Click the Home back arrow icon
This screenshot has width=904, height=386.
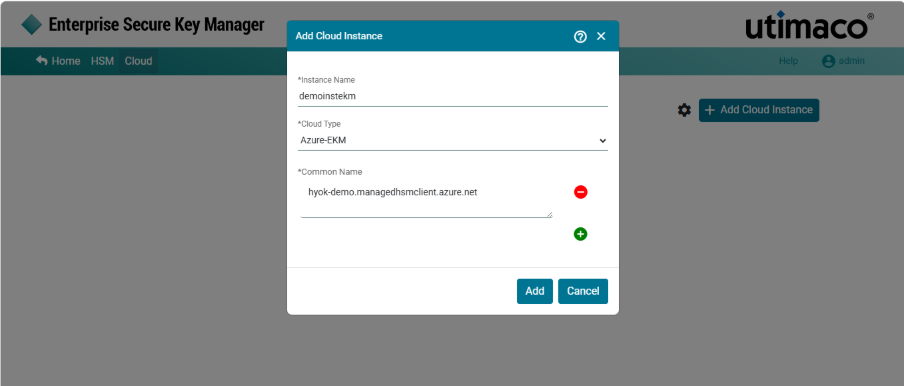[42, 60]
